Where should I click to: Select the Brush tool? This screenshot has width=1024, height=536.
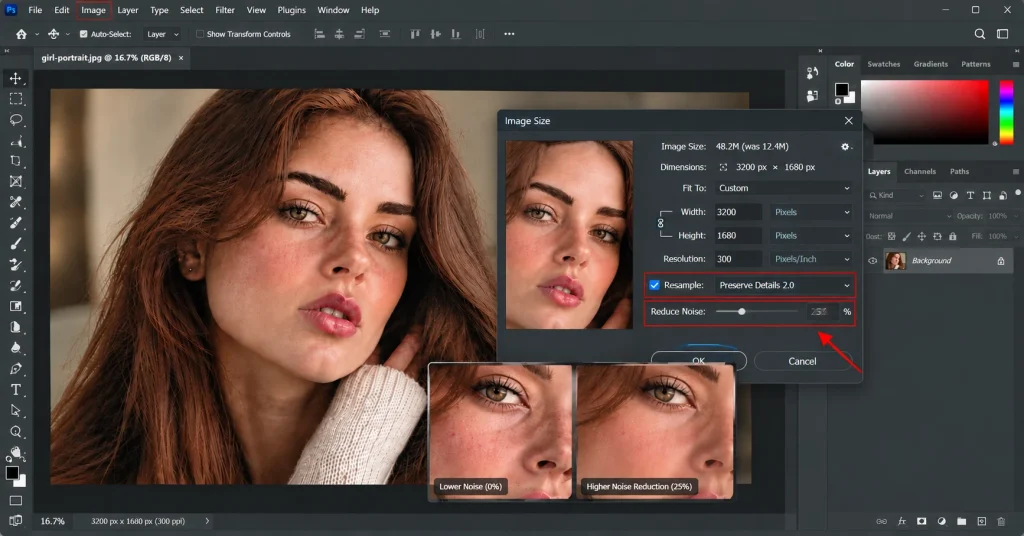16,244
